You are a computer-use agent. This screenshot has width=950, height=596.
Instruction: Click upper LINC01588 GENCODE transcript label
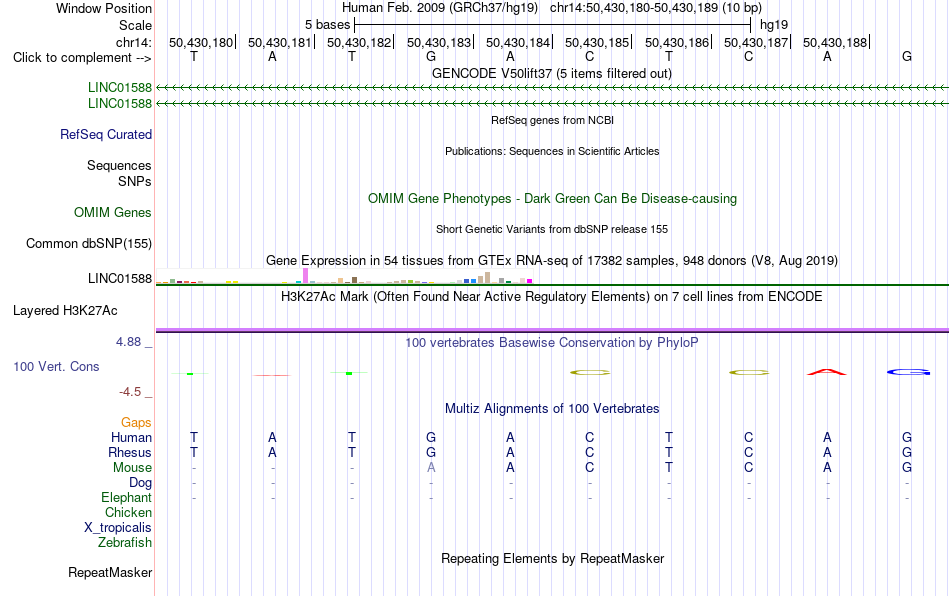(119, 88)
